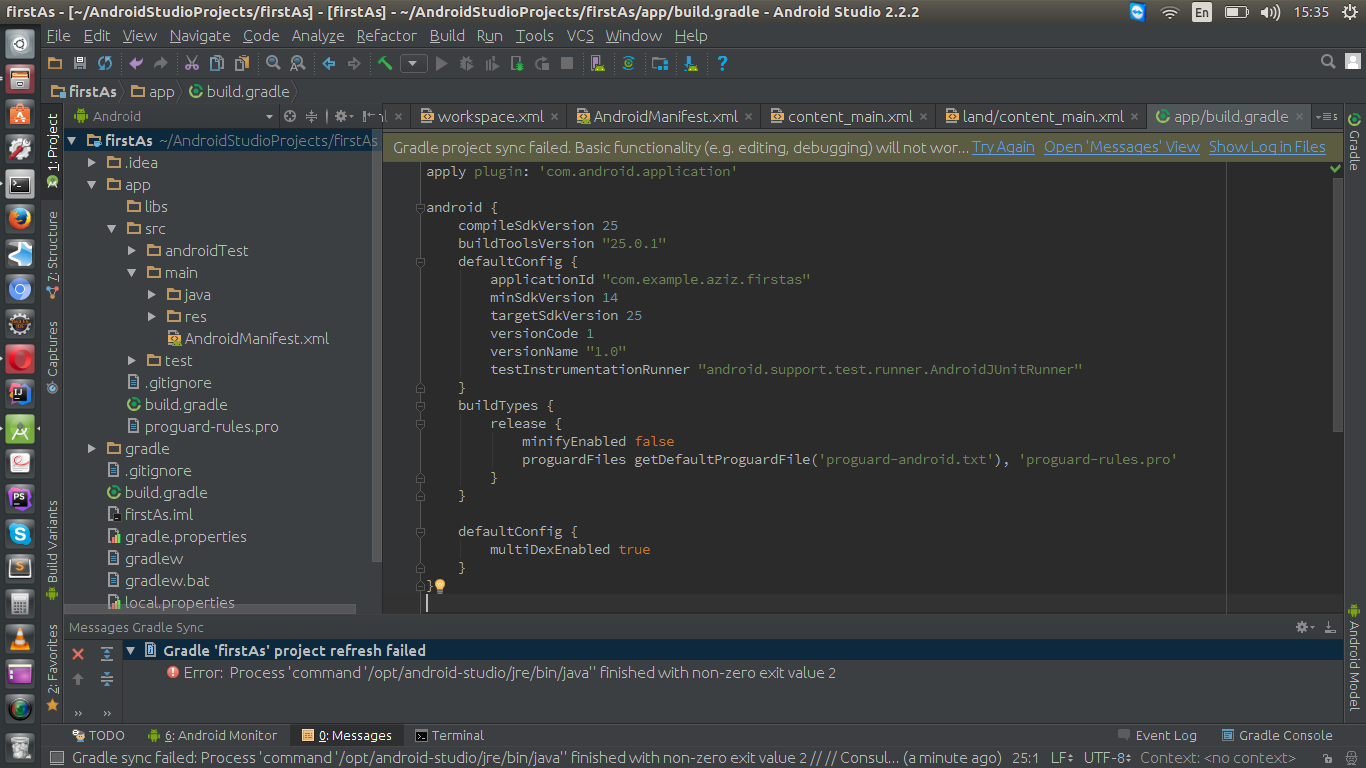Toggle tool window buttons in status bar corner
This screenshot has width=1366, height=768.
tap(57, 758)
